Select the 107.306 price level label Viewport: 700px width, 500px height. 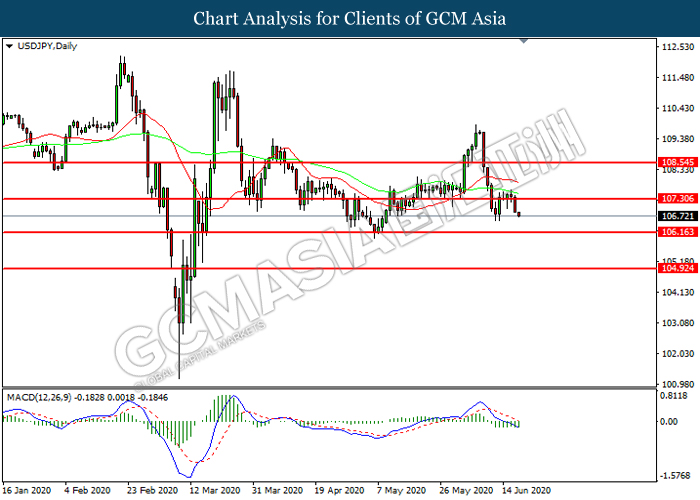(677, 199)
